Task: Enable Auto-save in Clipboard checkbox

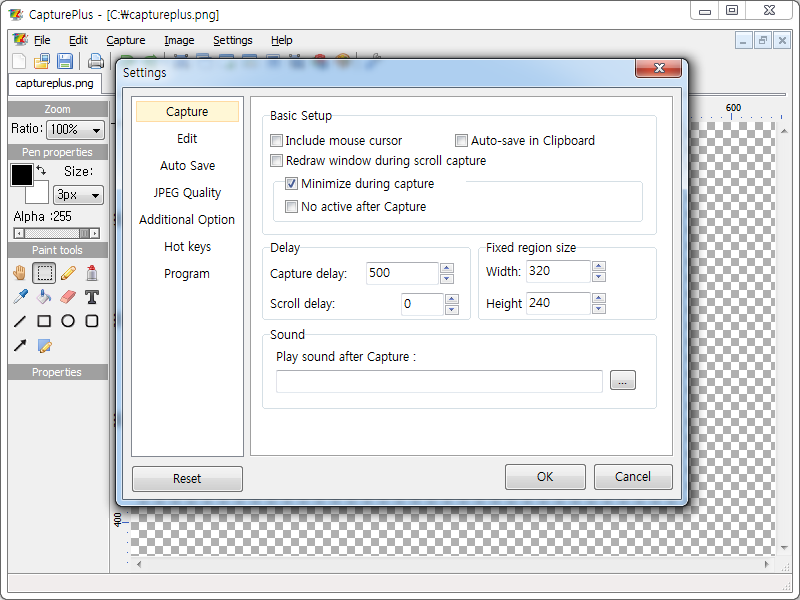Action: [461, 140]
